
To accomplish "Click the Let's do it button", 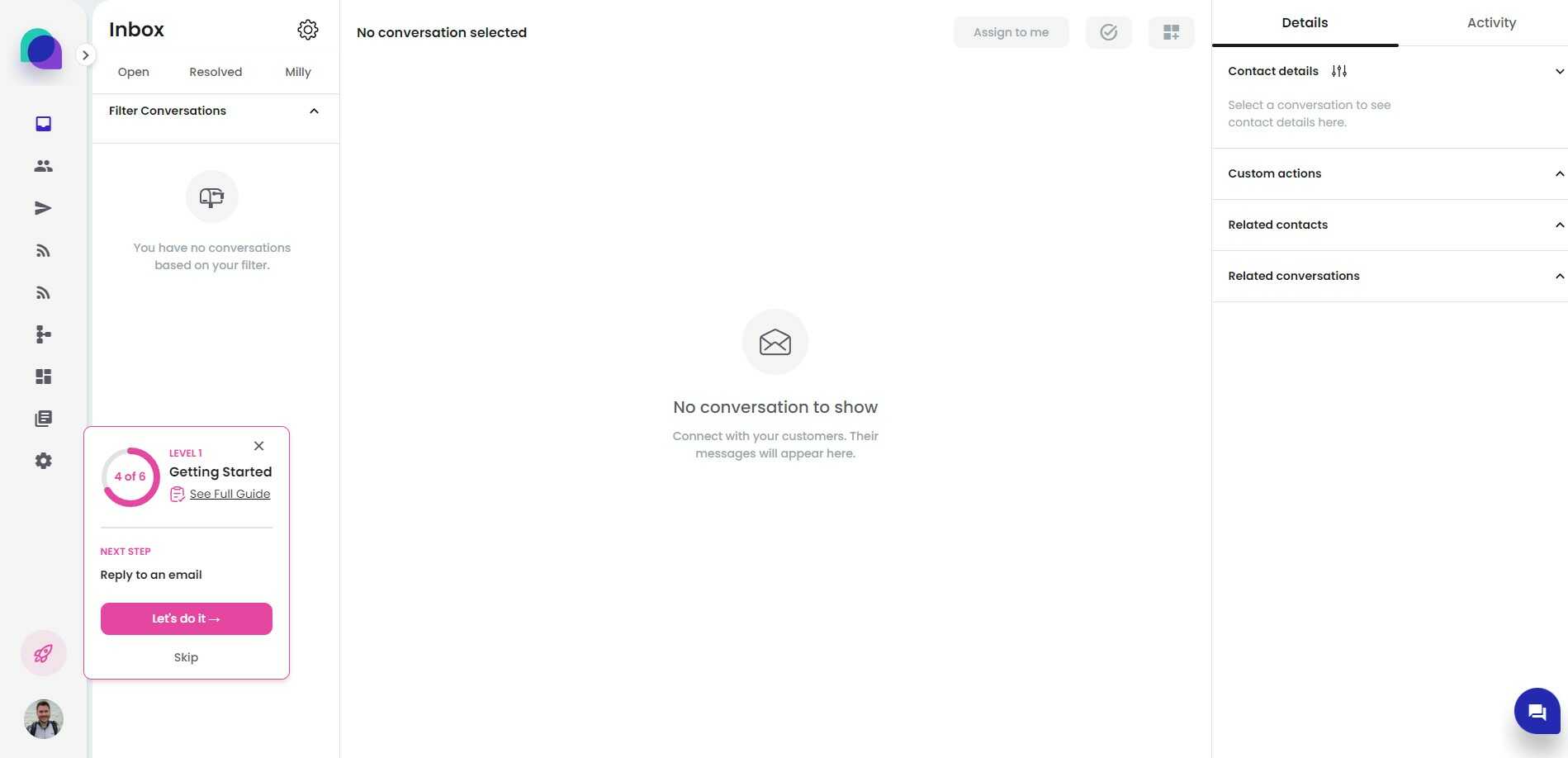I will [x=187, y=618].
